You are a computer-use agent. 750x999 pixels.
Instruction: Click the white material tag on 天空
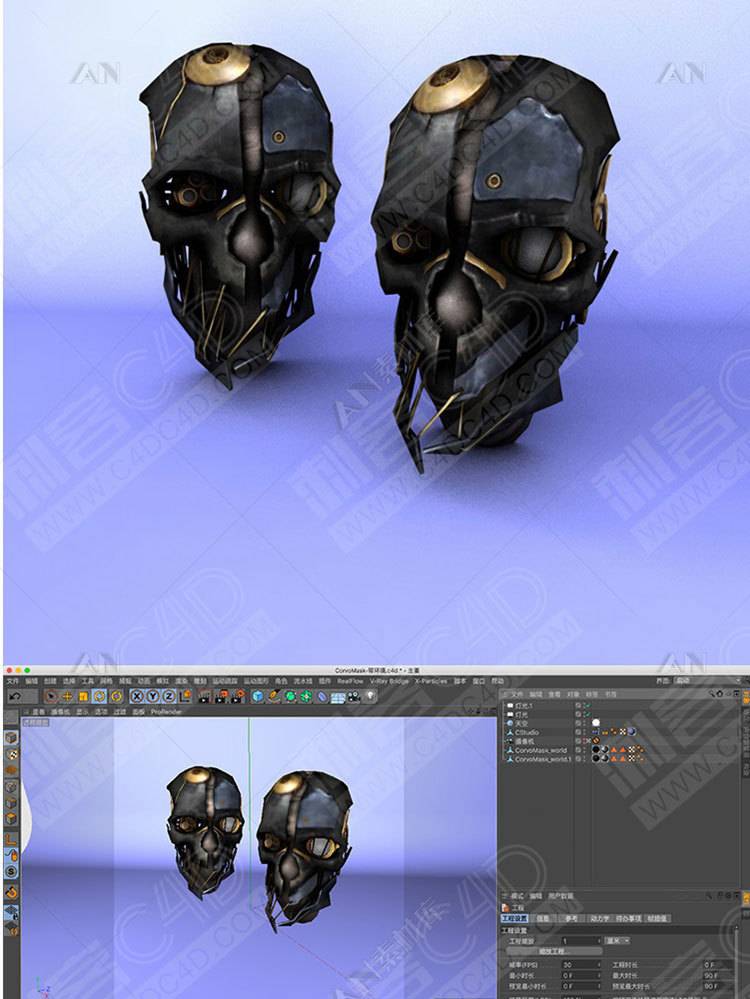[596, 724]
